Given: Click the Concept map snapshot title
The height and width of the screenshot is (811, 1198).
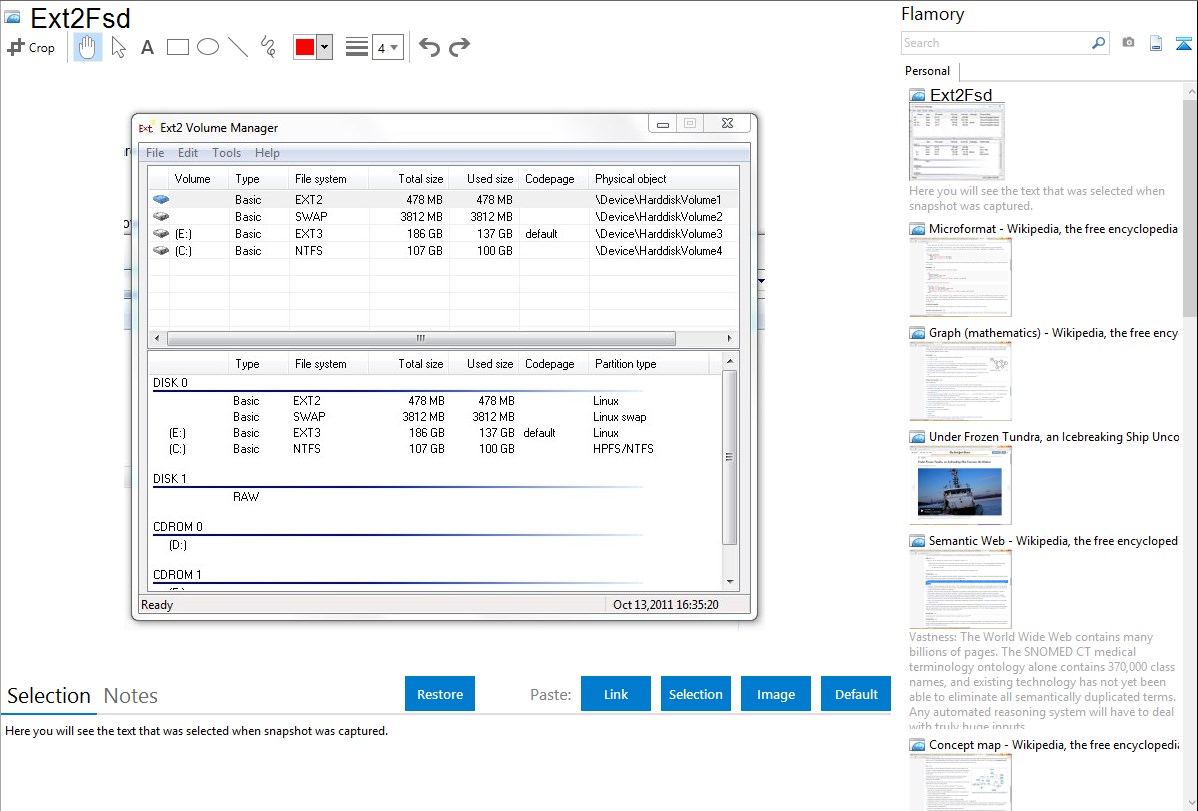Looking at the screenshot, I should pos(1054,744).
